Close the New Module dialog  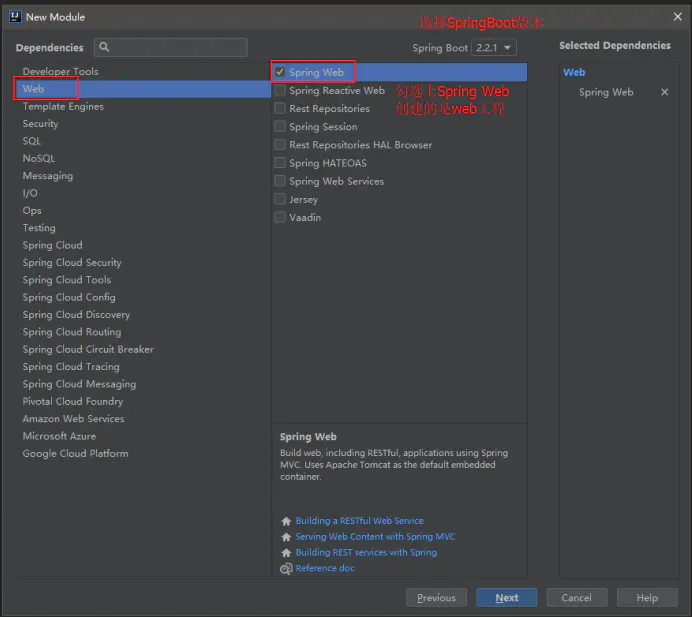[x=677, y=17]
